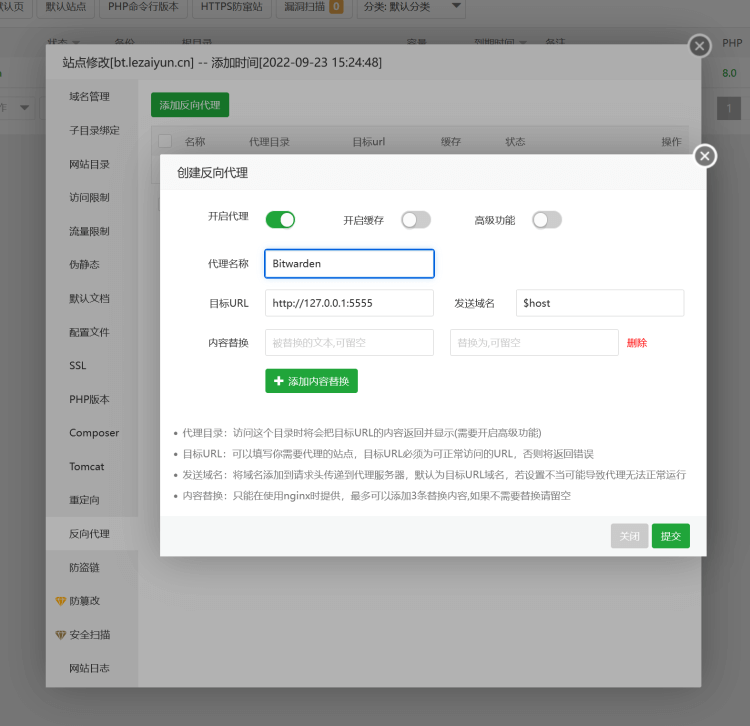Tick the select-all checkbox beside 名称 header
The height and width of the screenshot is (726, 750).
click(x=165, y=141)
